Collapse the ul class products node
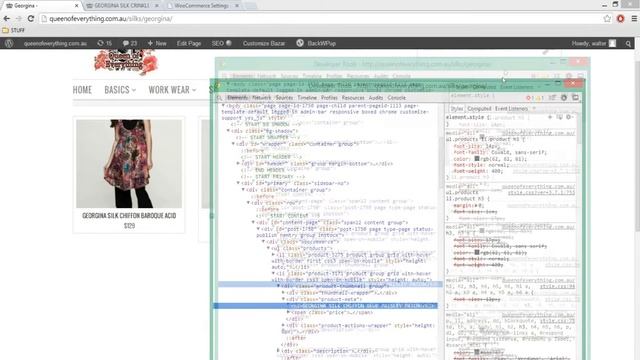 [268, 248]
